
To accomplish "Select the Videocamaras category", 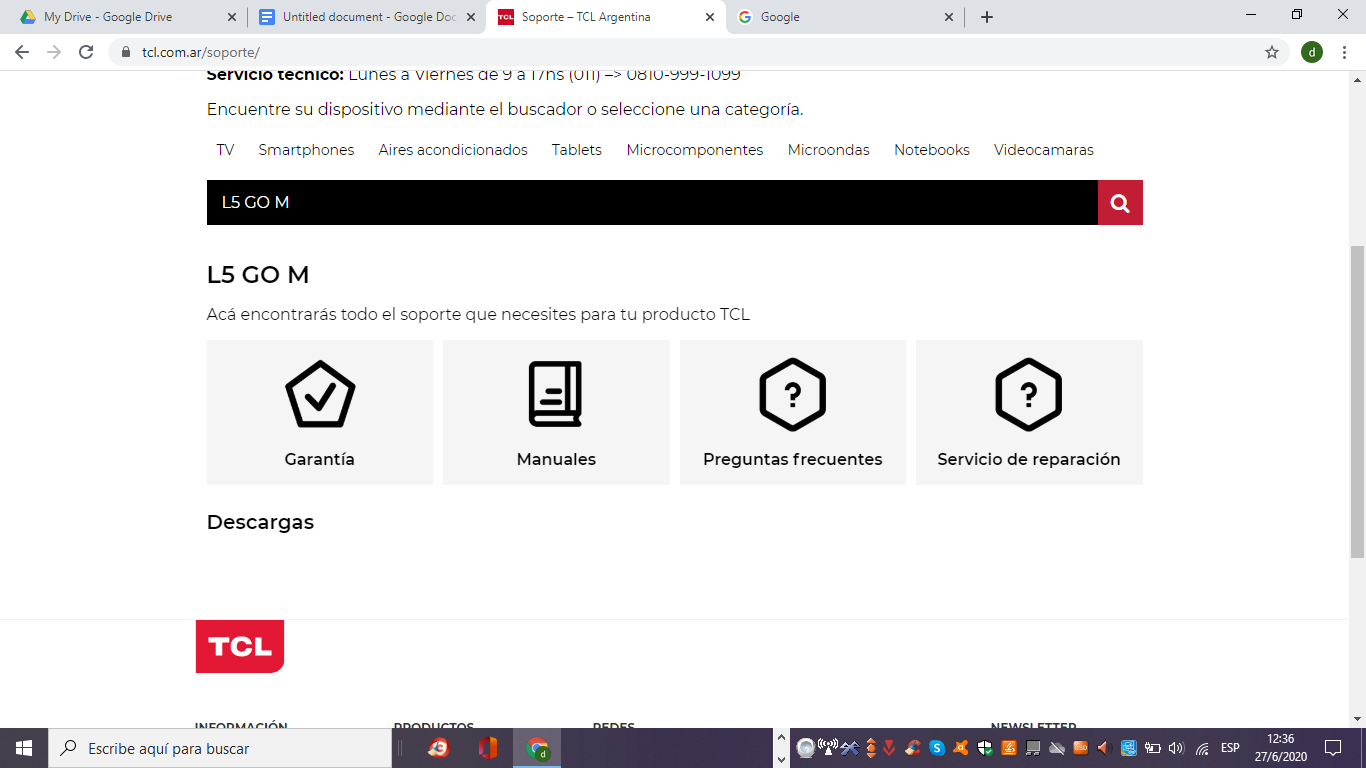I will pos(1044,150).
